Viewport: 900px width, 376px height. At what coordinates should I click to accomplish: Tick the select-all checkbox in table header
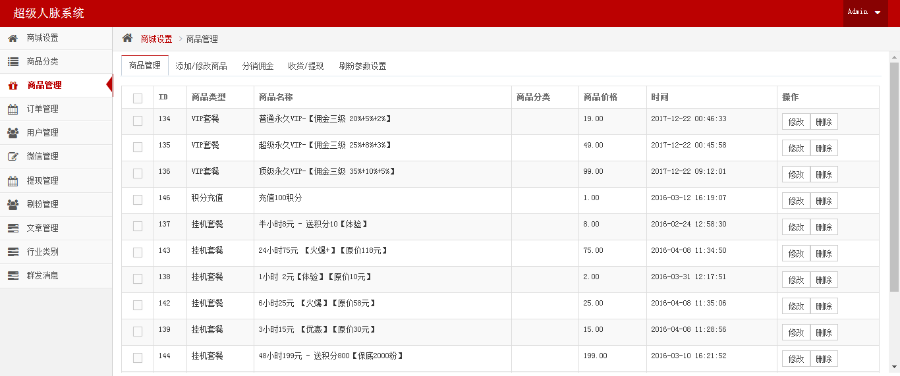(x=138, y=98)
